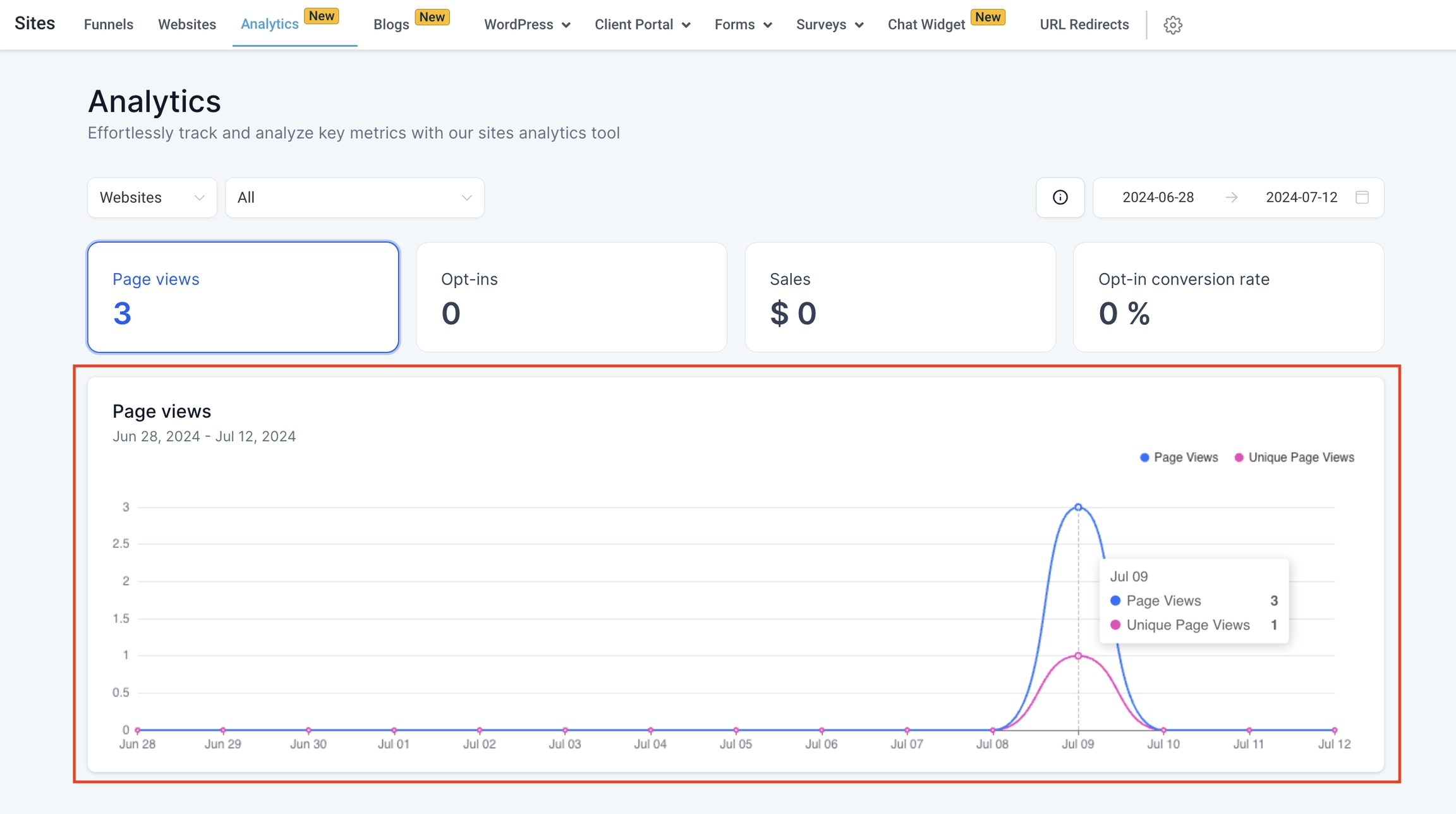Open the settings gear icon
This screenshot has height=814, width=1456.
1172,25
